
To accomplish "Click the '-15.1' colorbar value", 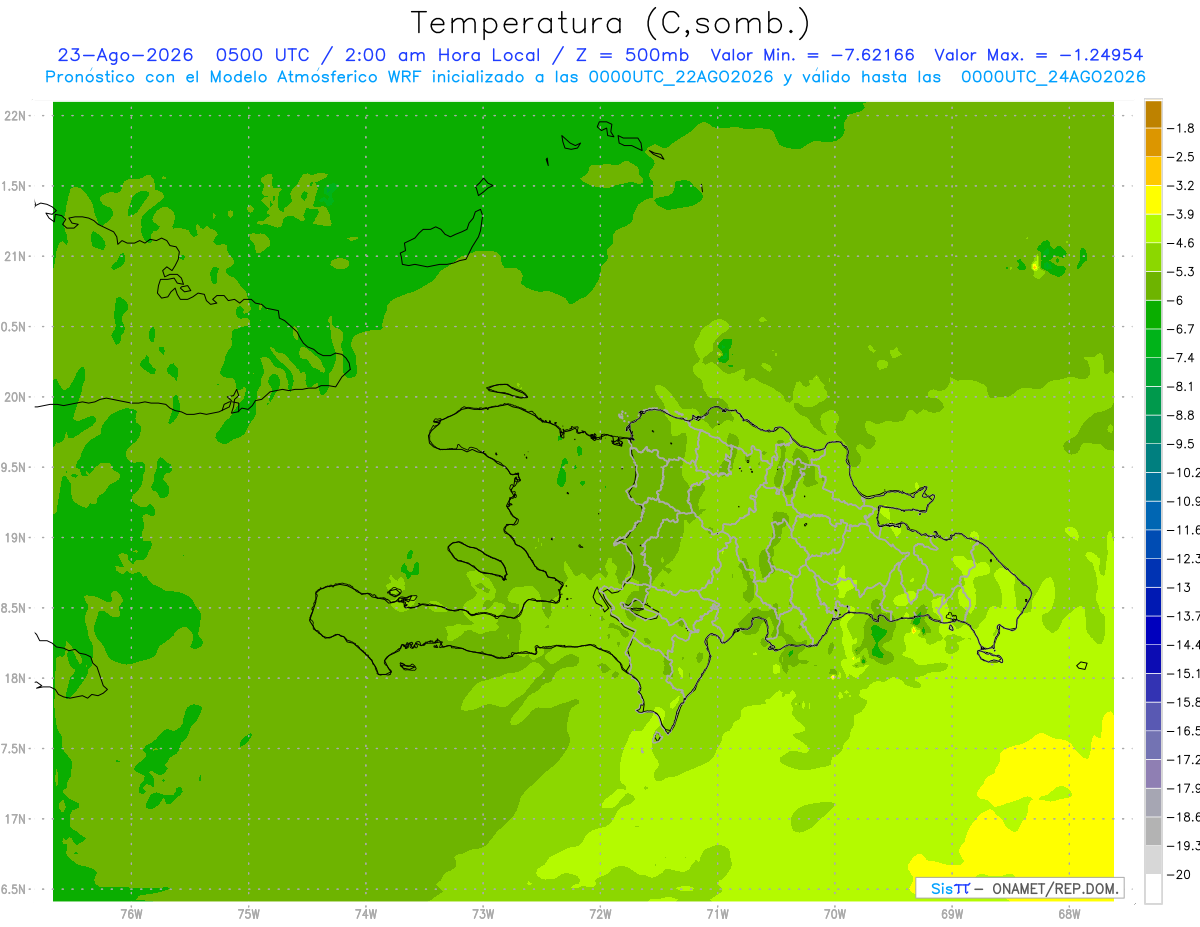I will (x=1184, y=673).
